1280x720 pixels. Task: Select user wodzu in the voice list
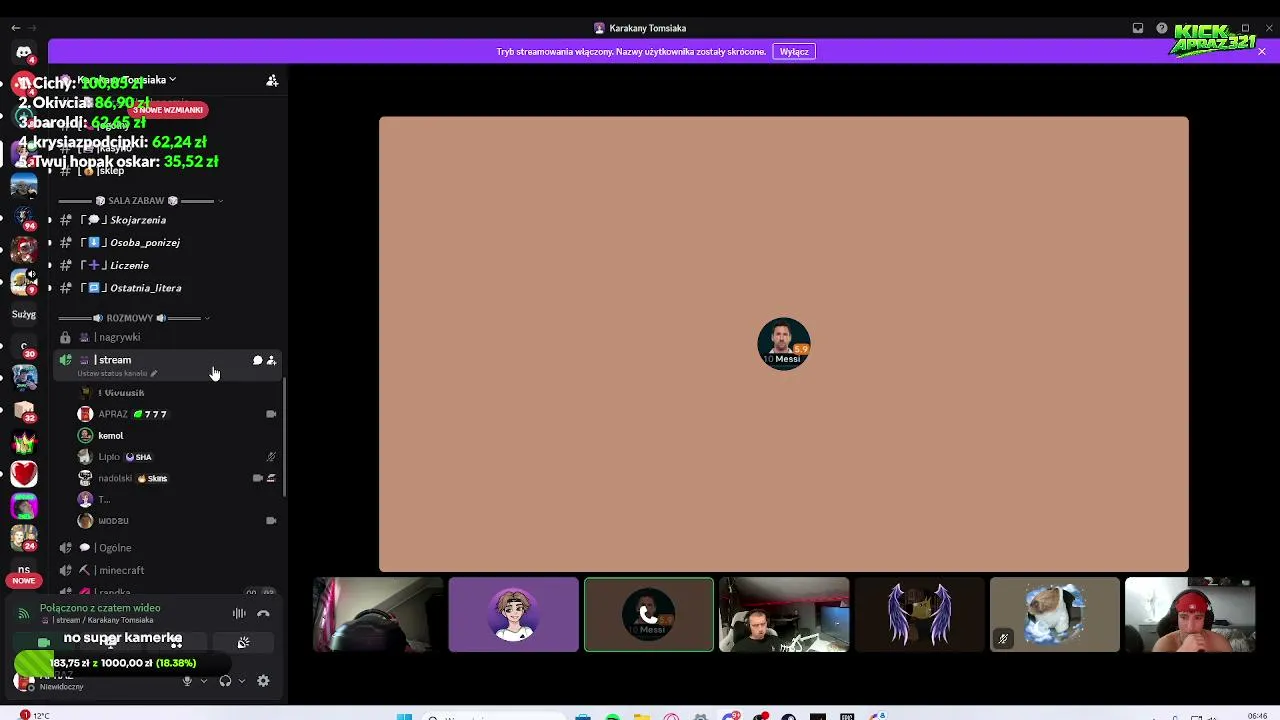point(178,521)
